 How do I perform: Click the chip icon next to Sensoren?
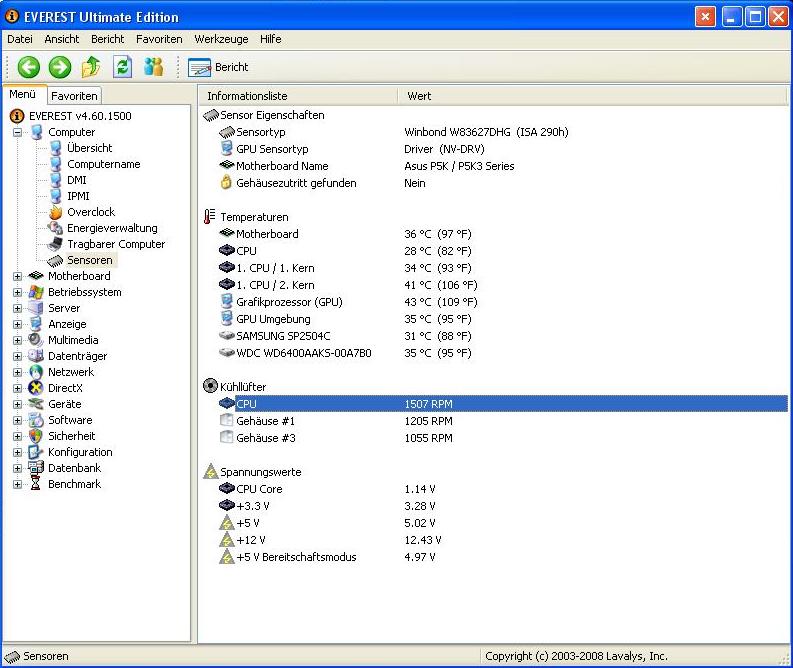point(55,261)
